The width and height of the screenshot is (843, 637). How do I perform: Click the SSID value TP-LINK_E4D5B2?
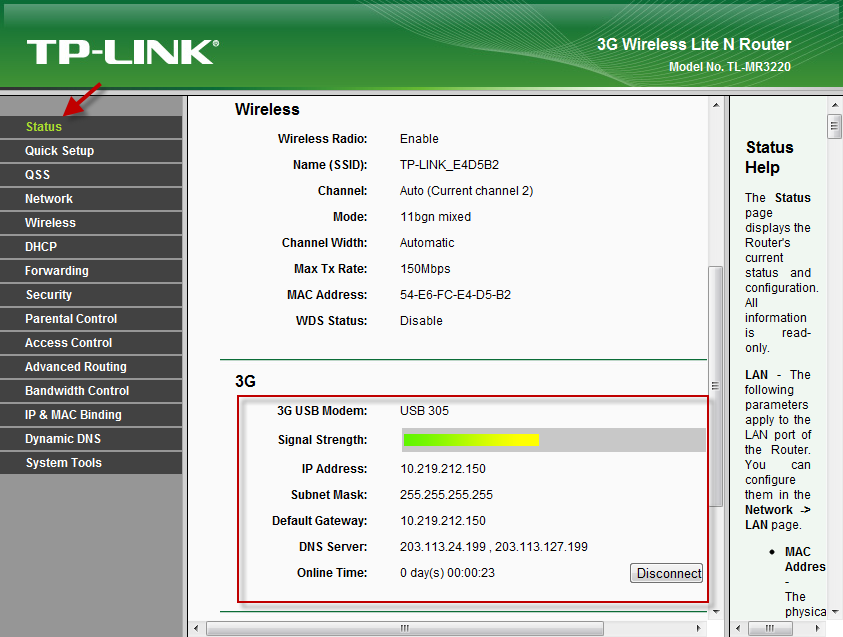(x=449, y=165)
